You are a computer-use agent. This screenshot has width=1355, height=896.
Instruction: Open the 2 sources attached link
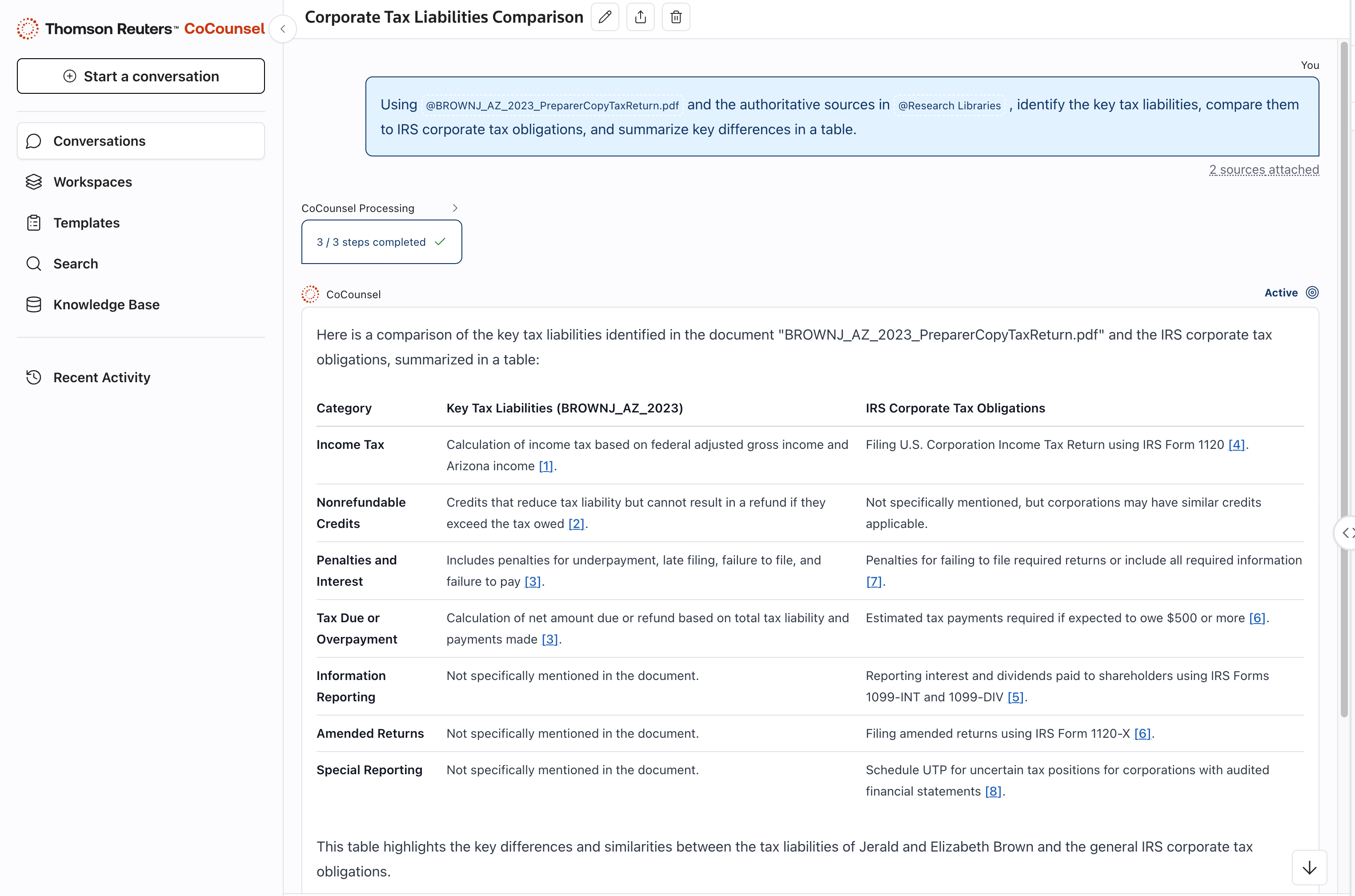point(1263,170)
